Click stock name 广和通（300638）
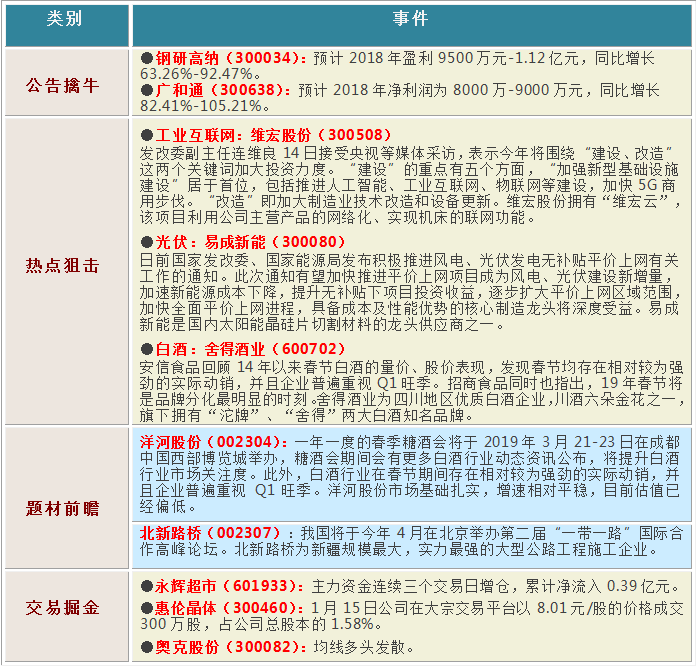696x667 pixels. (221, 90)
